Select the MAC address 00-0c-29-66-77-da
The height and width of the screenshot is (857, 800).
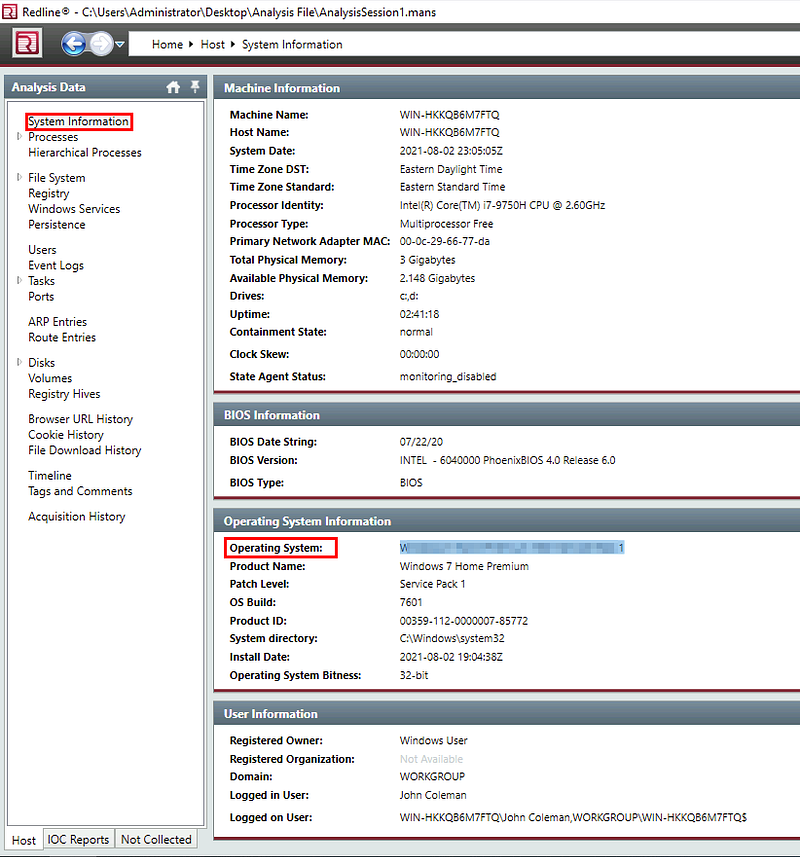[x=444, y=242]
